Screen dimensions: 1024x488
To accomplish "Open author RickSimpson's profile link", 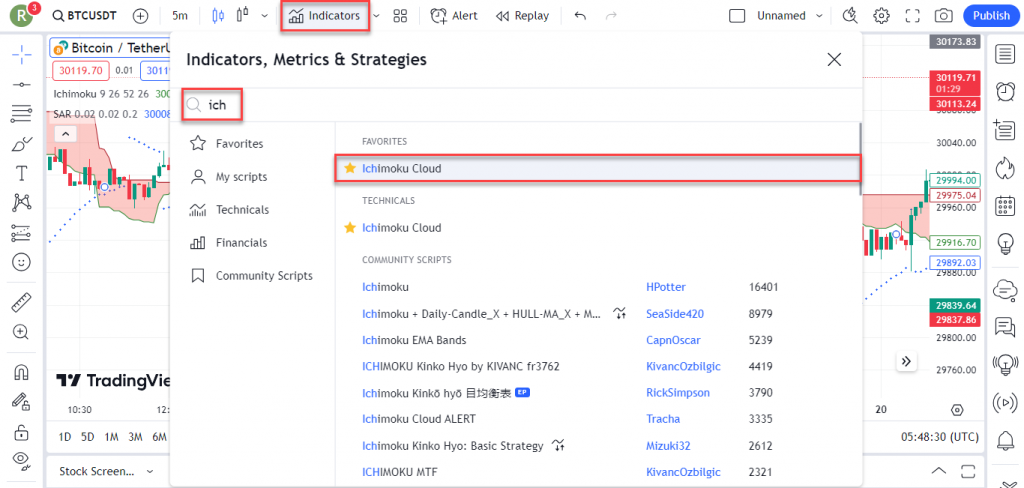I will 677,393.
